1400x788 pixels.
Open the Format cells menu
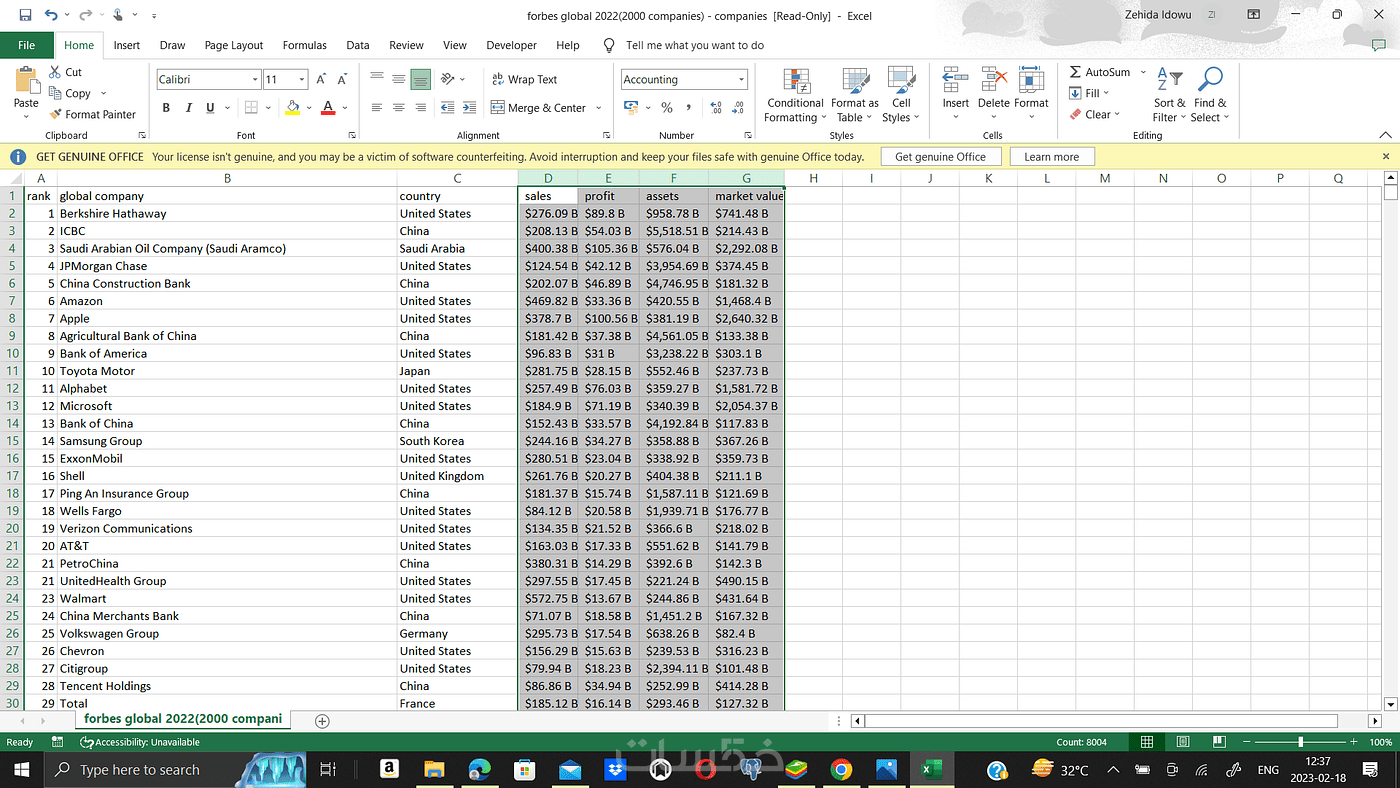click(x=1031, y=95)
